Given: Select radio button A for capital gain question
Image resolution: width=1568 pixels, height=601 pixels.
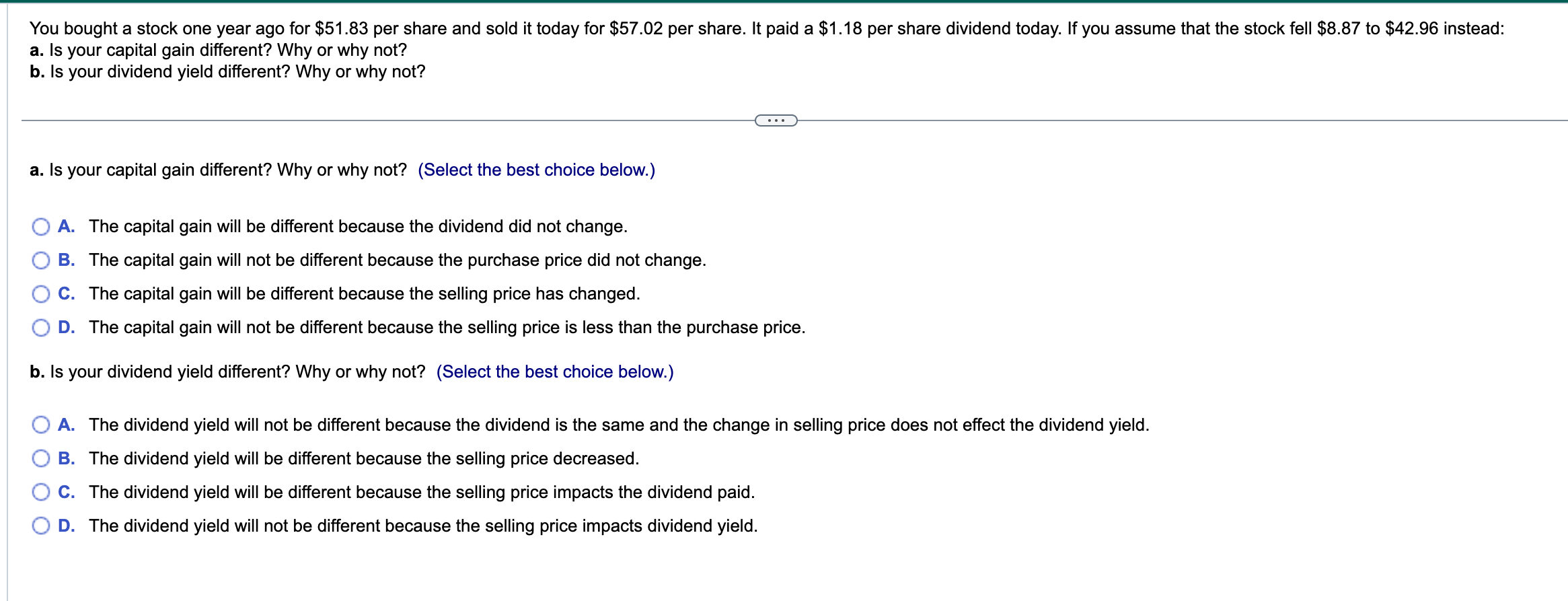Looking at the screenshot, I should point(41,227).
